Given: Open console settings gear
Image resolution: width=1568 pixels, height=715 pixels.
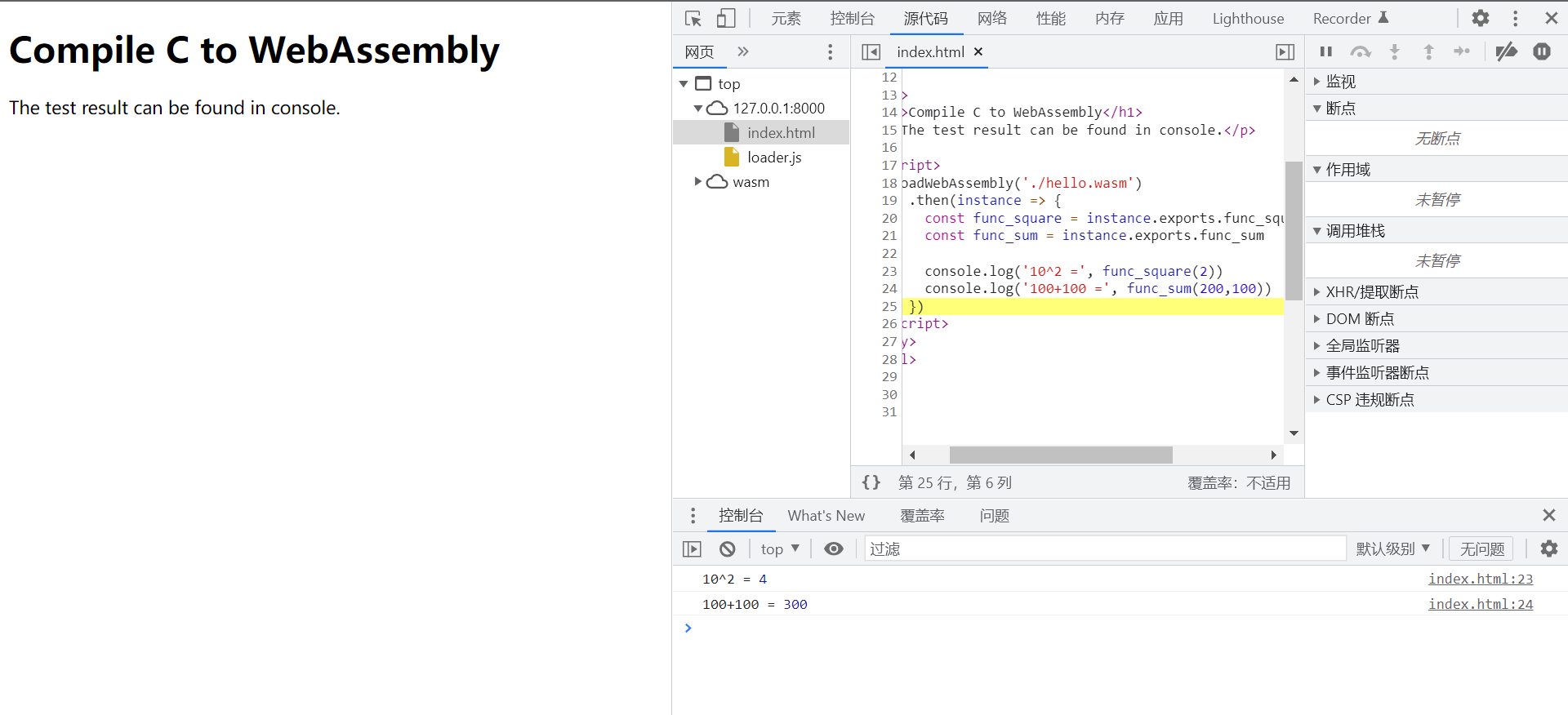Looking at the screenshot, I should pyautogui.click(x=1549, y=548).
